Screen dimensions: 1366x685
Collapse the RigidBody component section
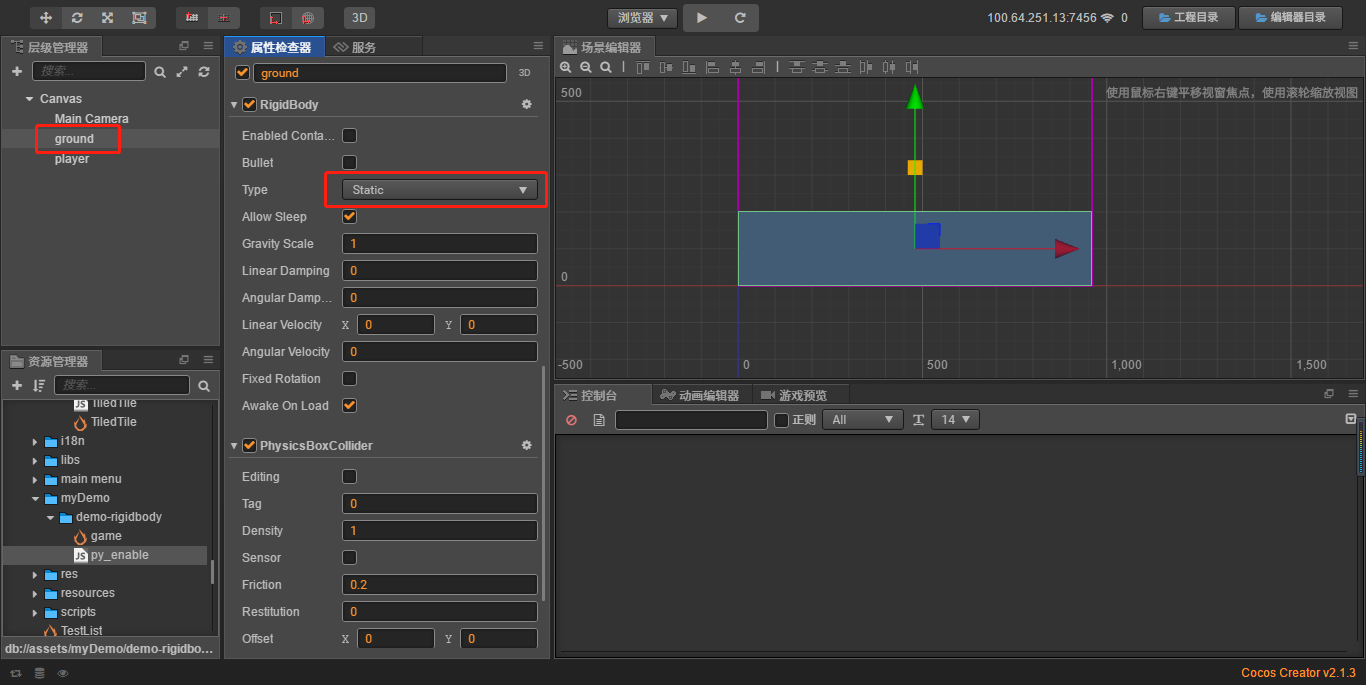(234, 105)
